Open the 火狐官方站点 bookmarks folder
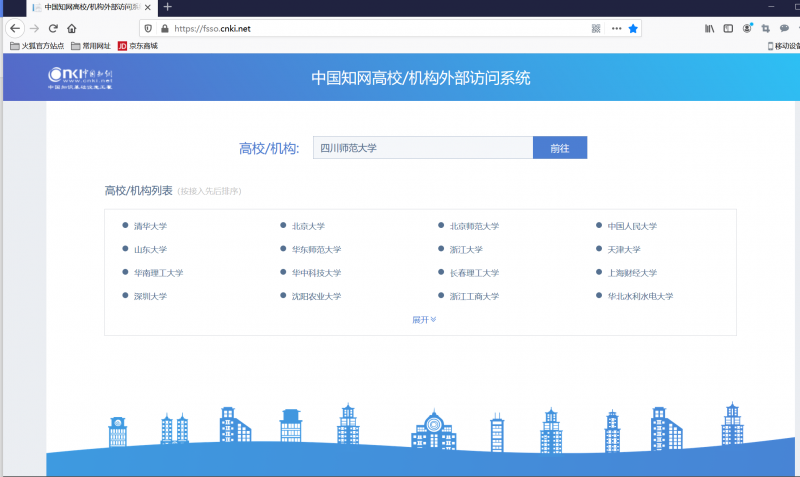The image size is (800, 477). point(40,46)
